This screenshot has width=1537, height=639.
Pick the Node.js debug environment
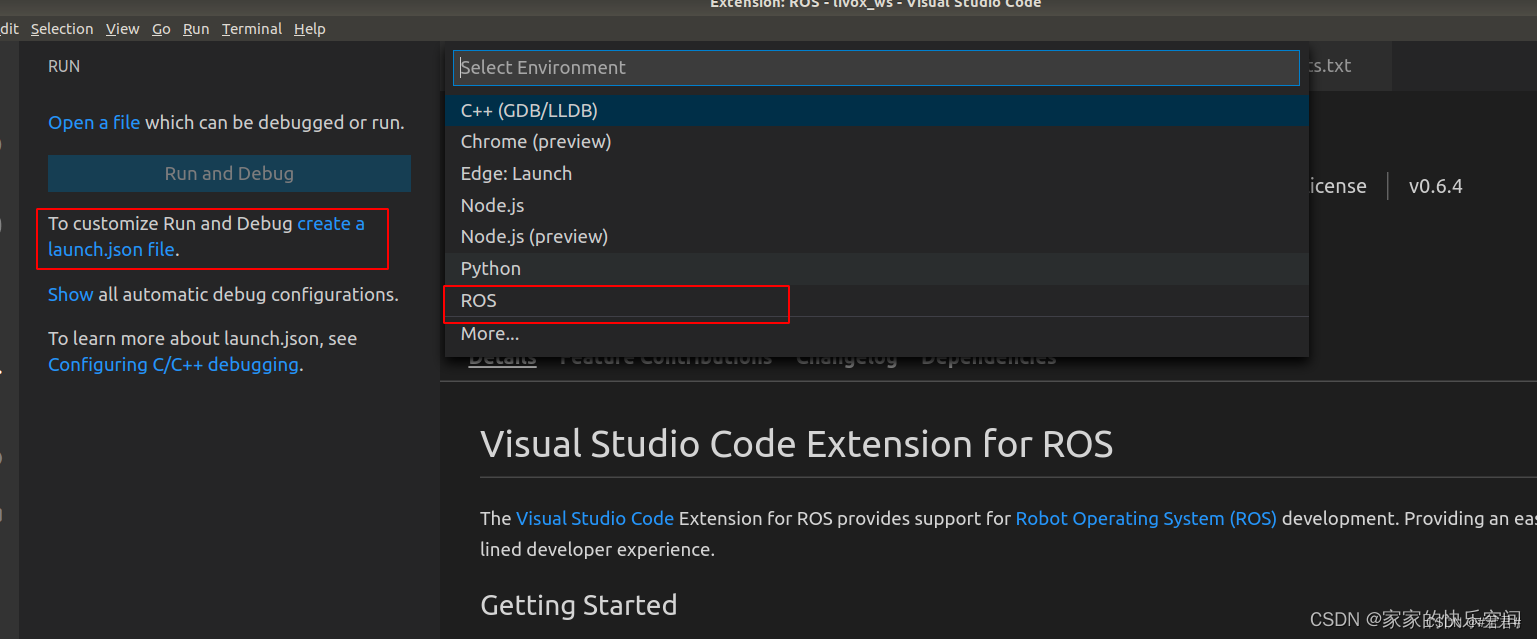tap(492, 205)
